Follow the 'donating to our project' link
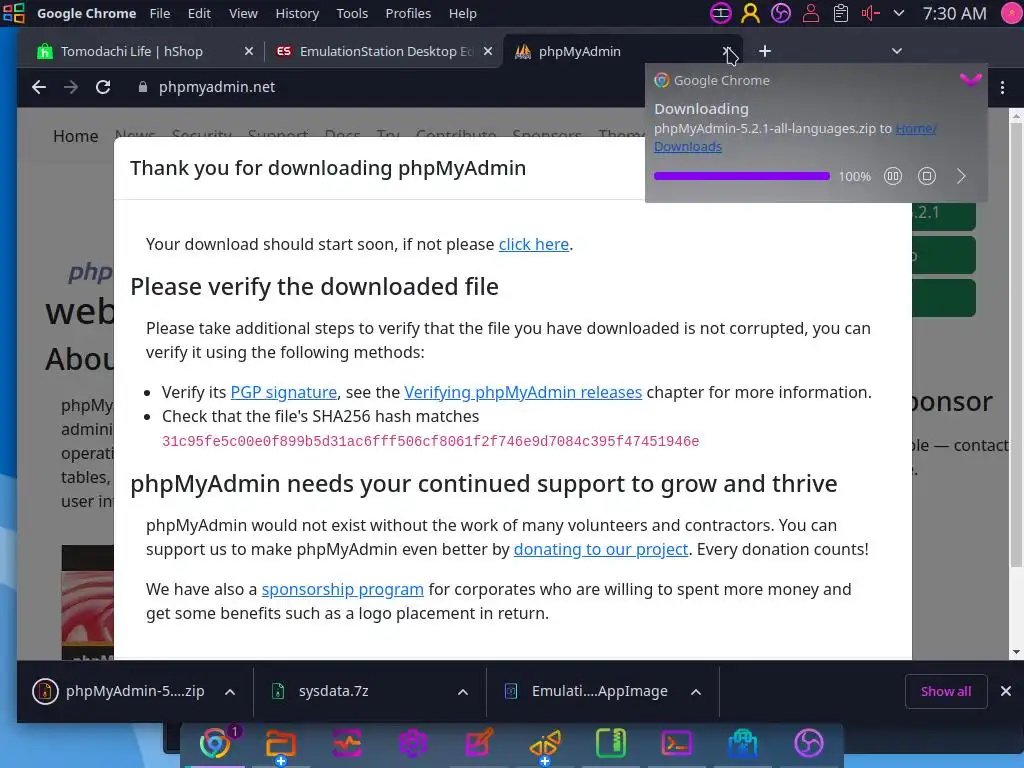Screen dimensions: 1024x768 (x=601, y=549)
